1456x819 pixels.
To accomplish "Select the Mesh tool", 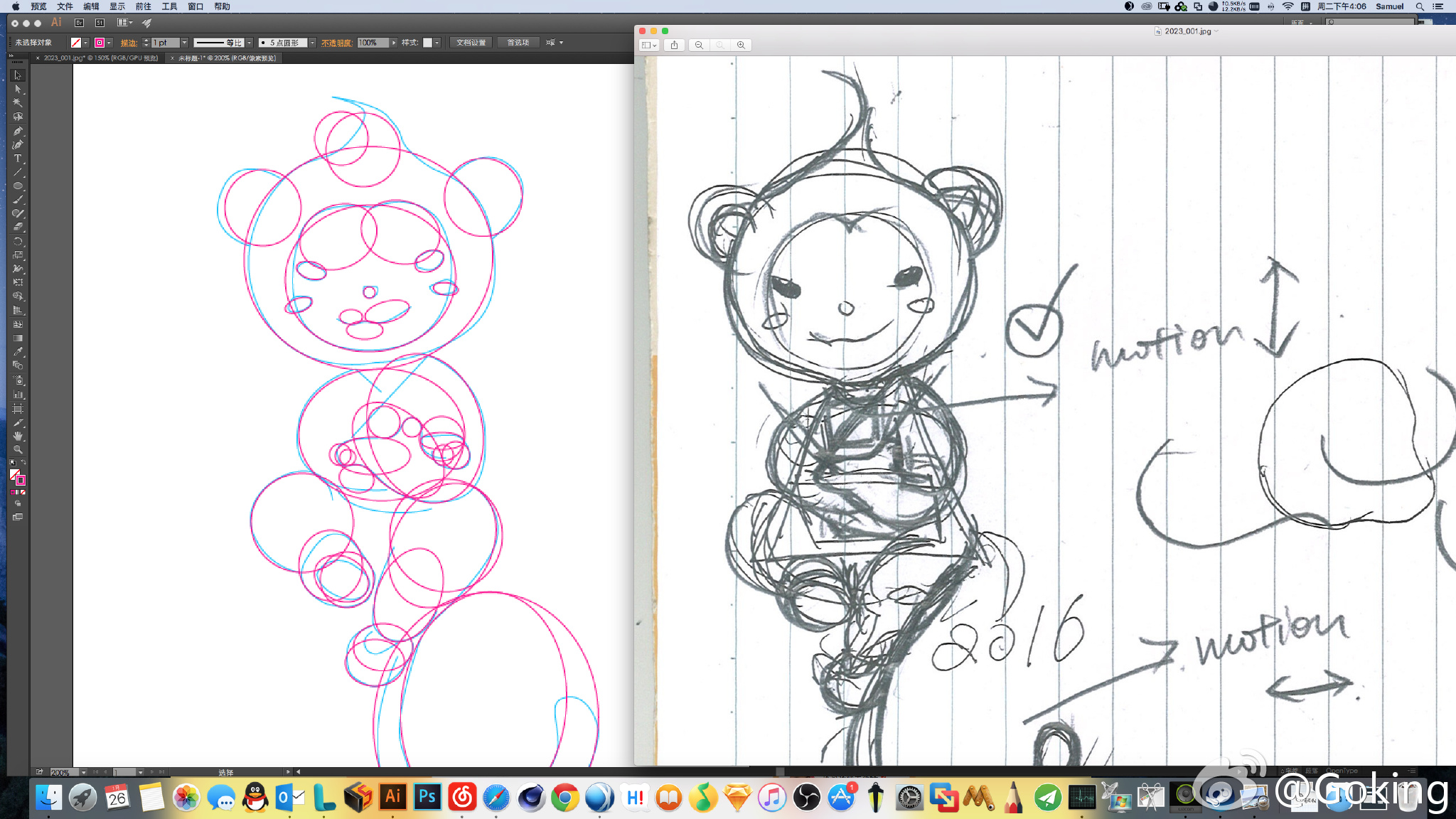I will coord(18,324).
